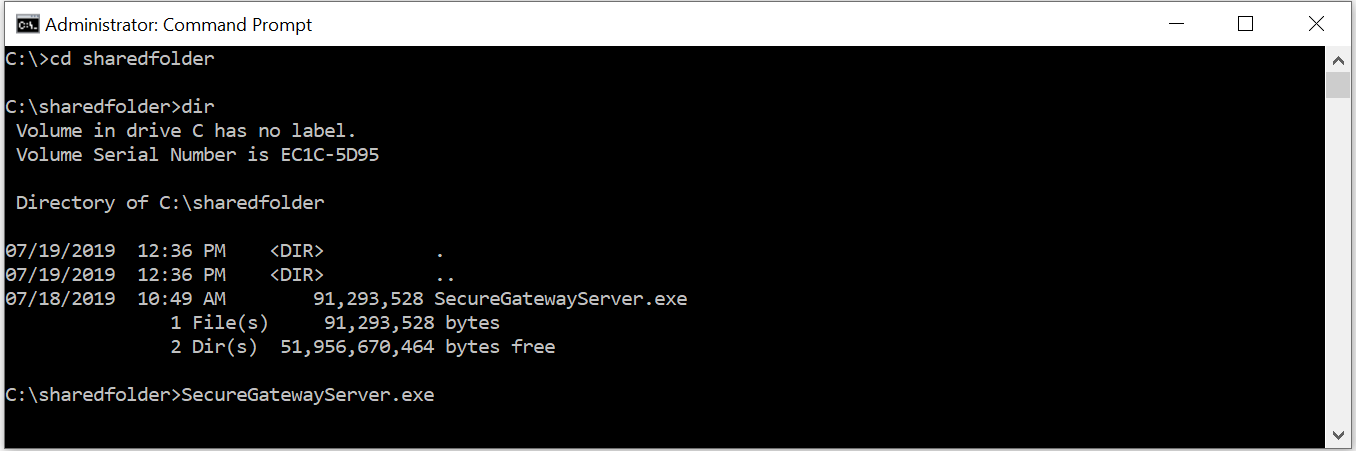Click the scrollbar down arrow
Screen dimensions: 1356x451
coord(1338,433)
